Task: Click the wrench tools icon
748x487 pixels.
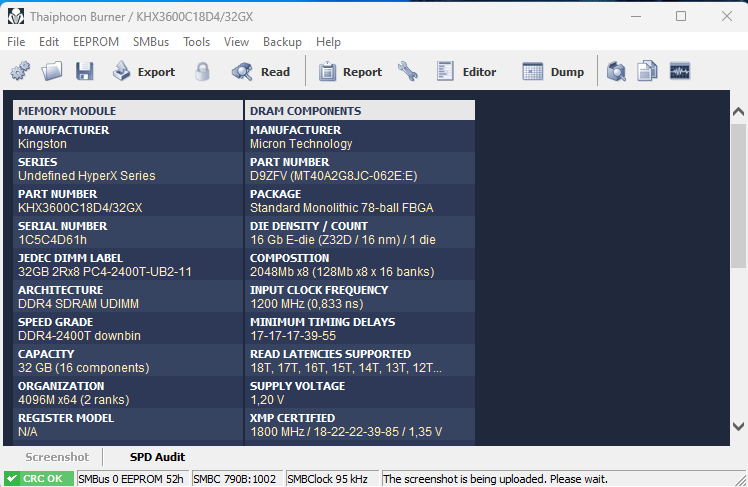Action: (x=407, y=72)
